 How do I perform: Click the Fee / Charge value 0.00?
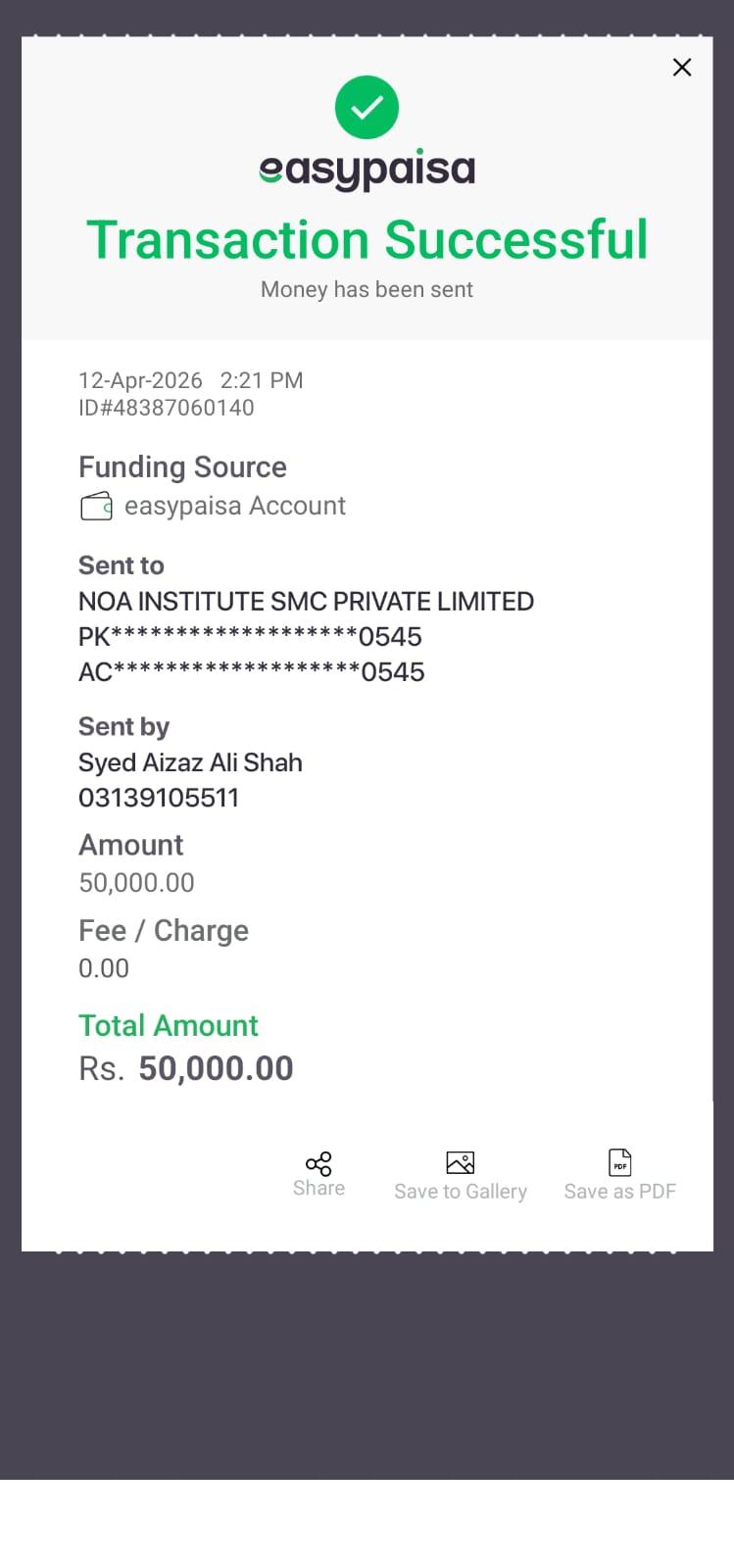[104, 968]
